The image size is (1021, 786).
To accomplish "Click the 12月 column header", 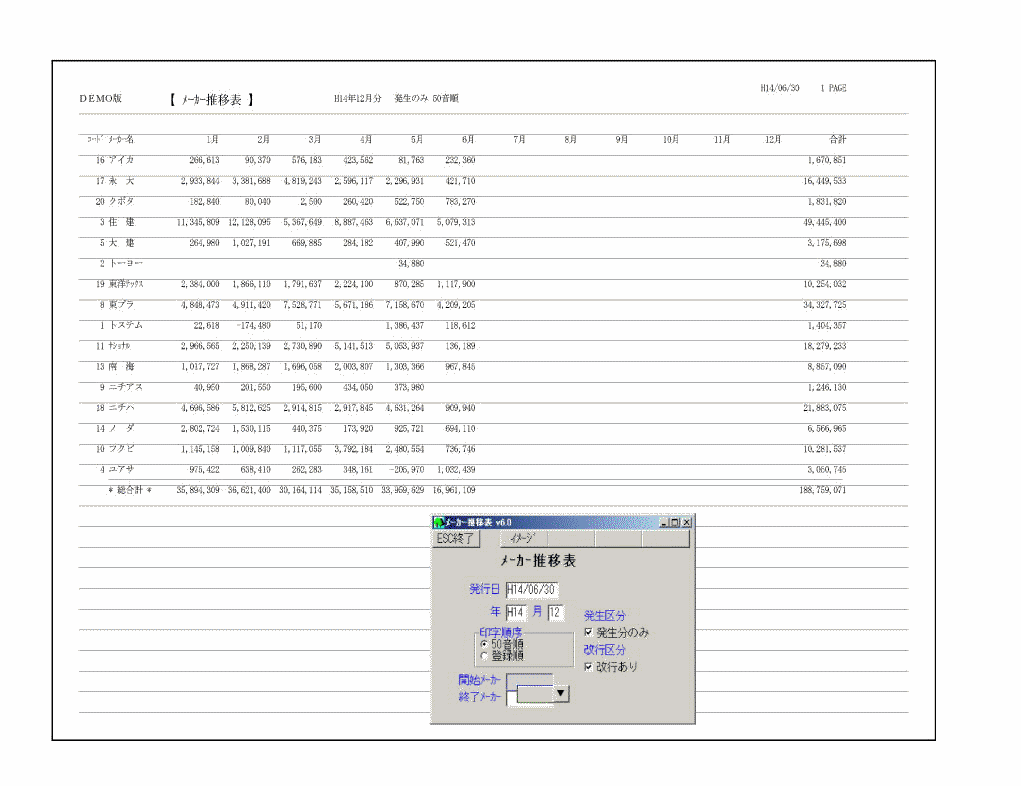I will [773, 139].
